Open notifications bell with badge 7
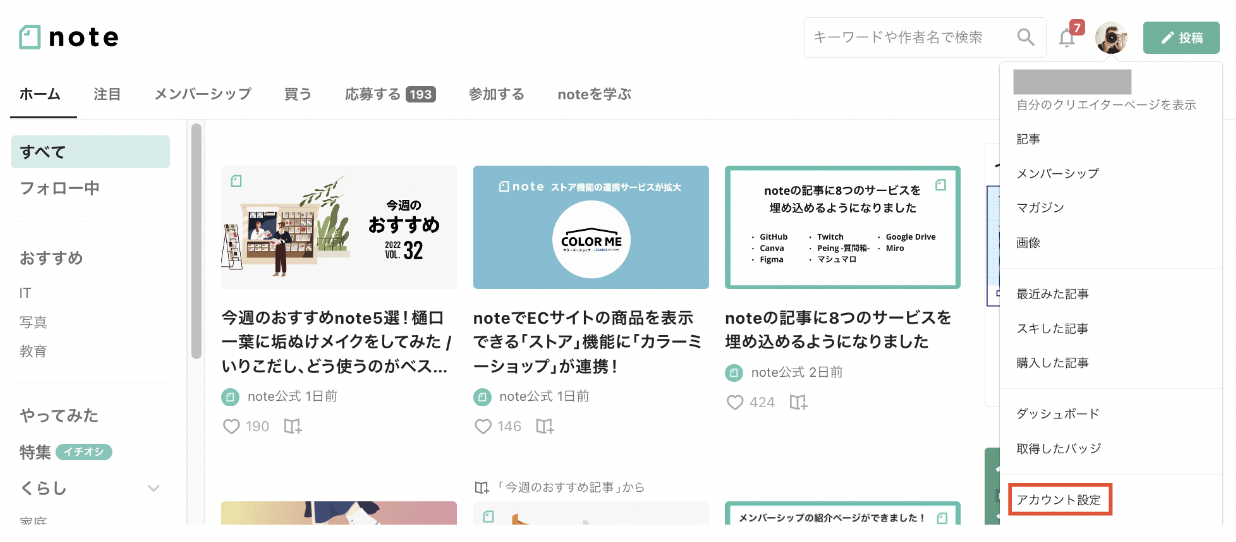This screenshot has width=1236, height=542. click(1068, 37)
